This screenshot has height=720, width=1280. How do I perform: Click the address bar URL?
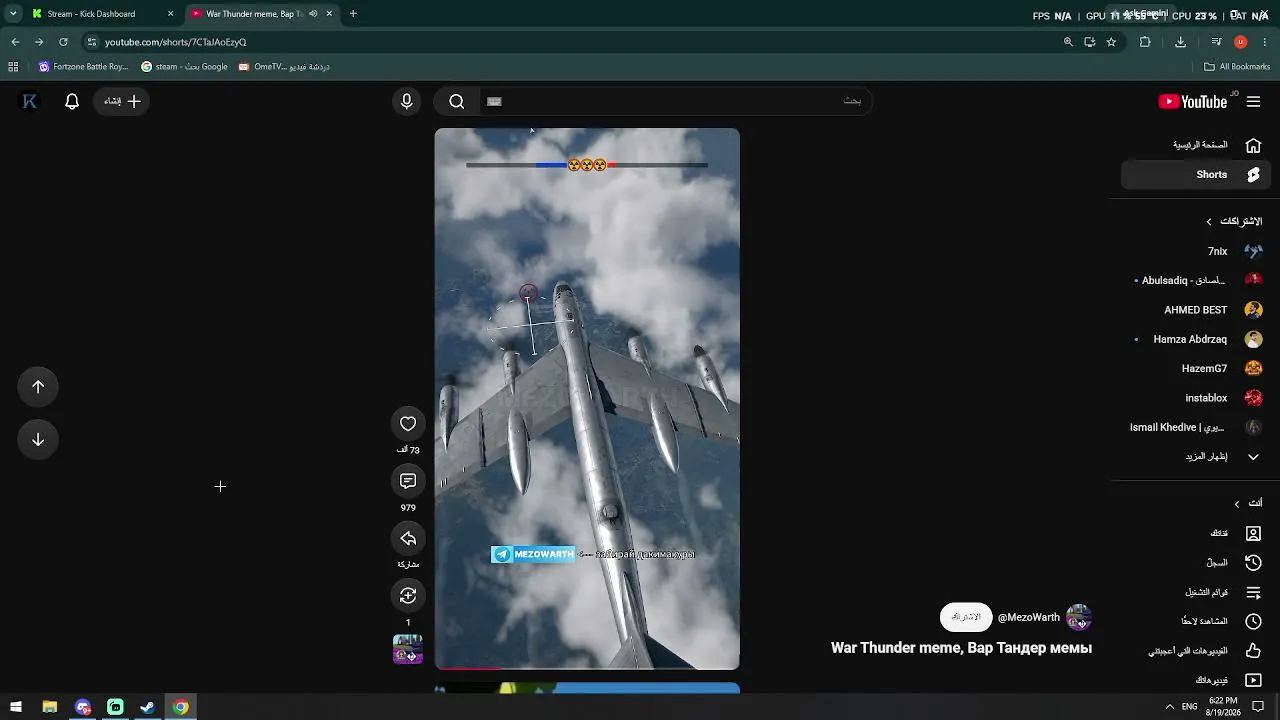(175, 42)
